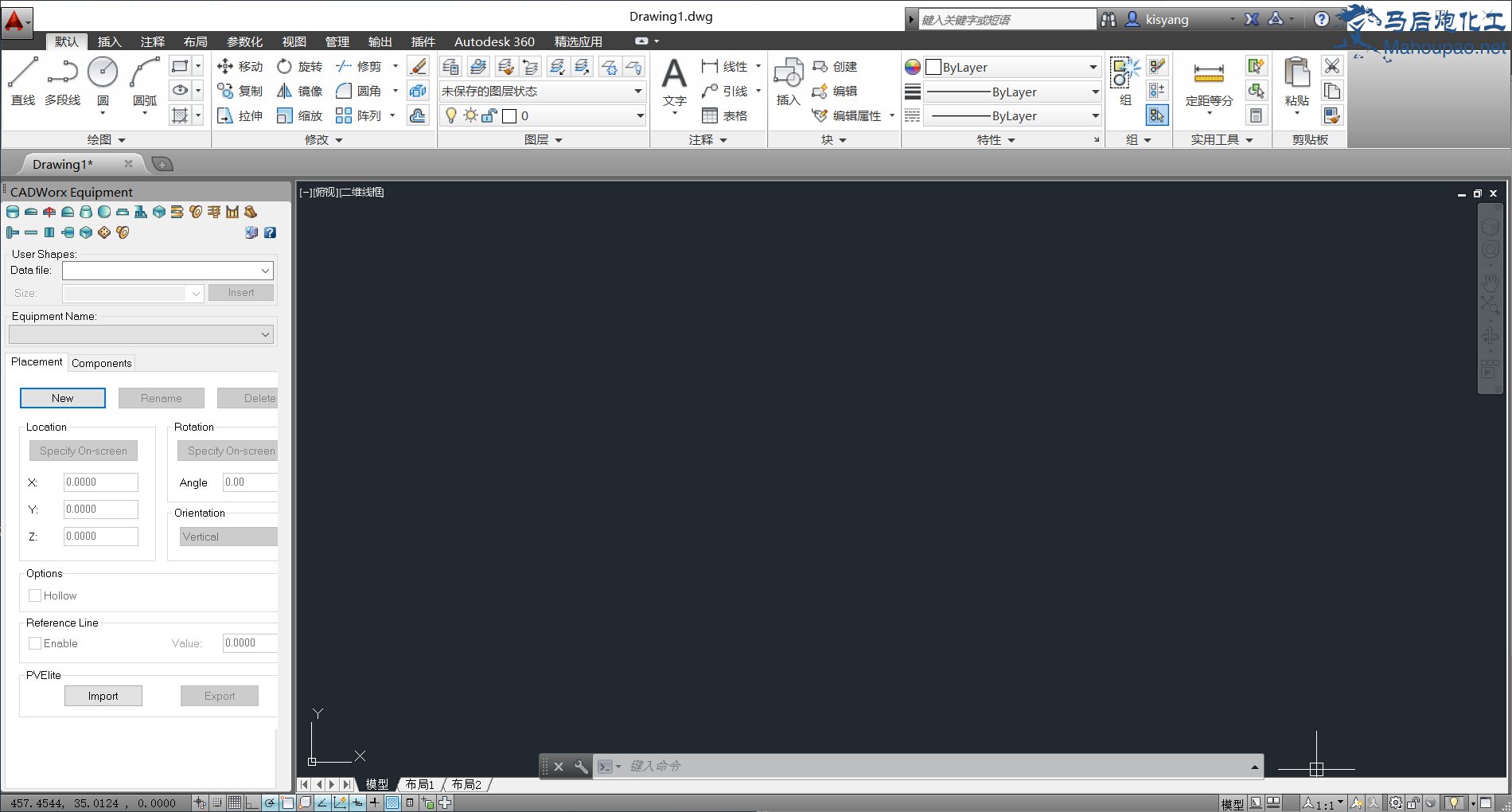Image resolution: width=1512 pixels, height=812 pixels.
Task: Select the Polyline (多段线) tool
Action: tap(62, 80)
